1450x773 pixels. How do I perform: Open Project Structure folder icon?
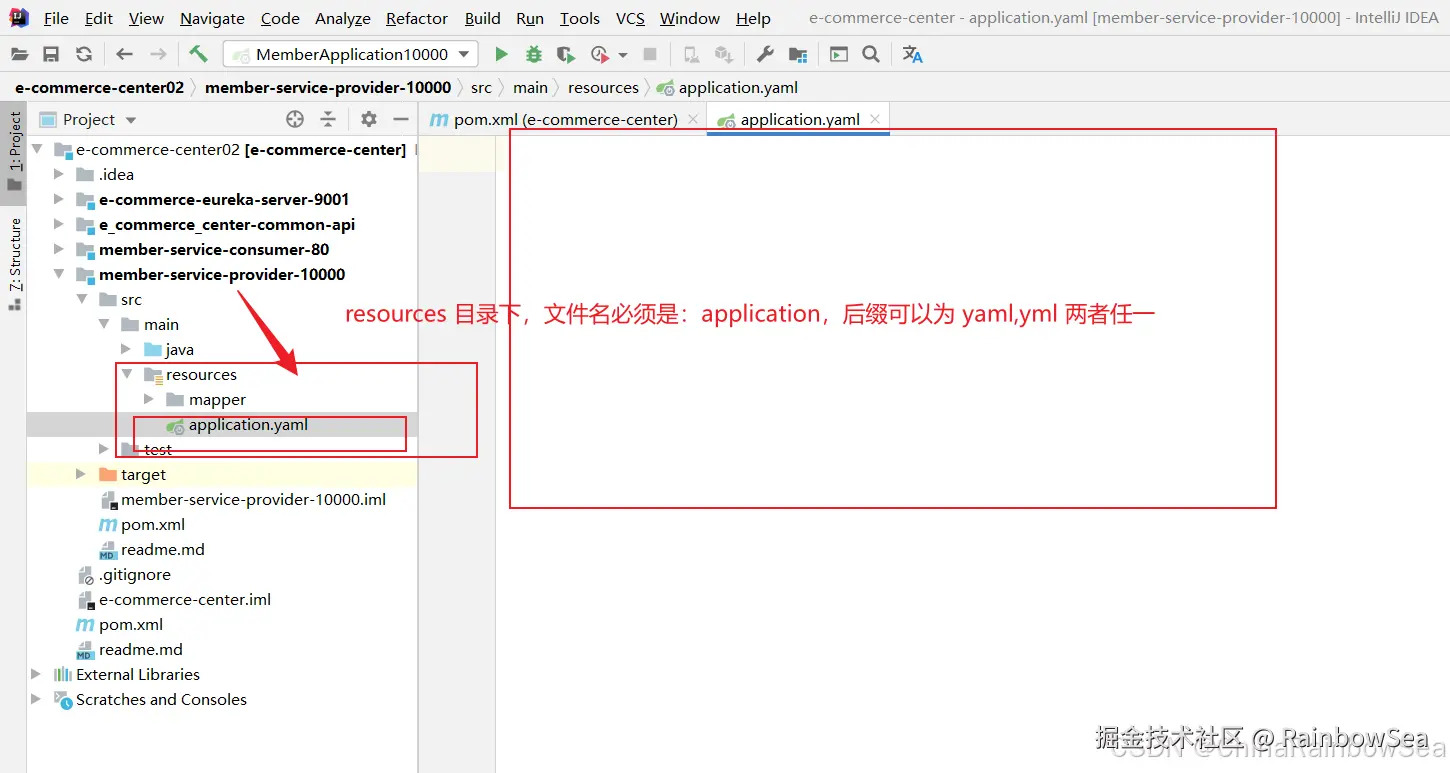coord(798,55)
